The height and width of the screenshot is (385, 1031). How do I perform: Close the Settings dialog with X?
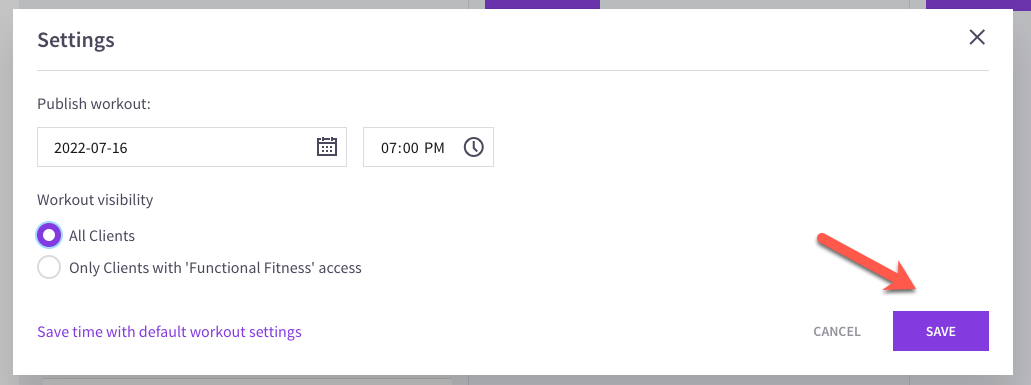click(x=977, y=37)
